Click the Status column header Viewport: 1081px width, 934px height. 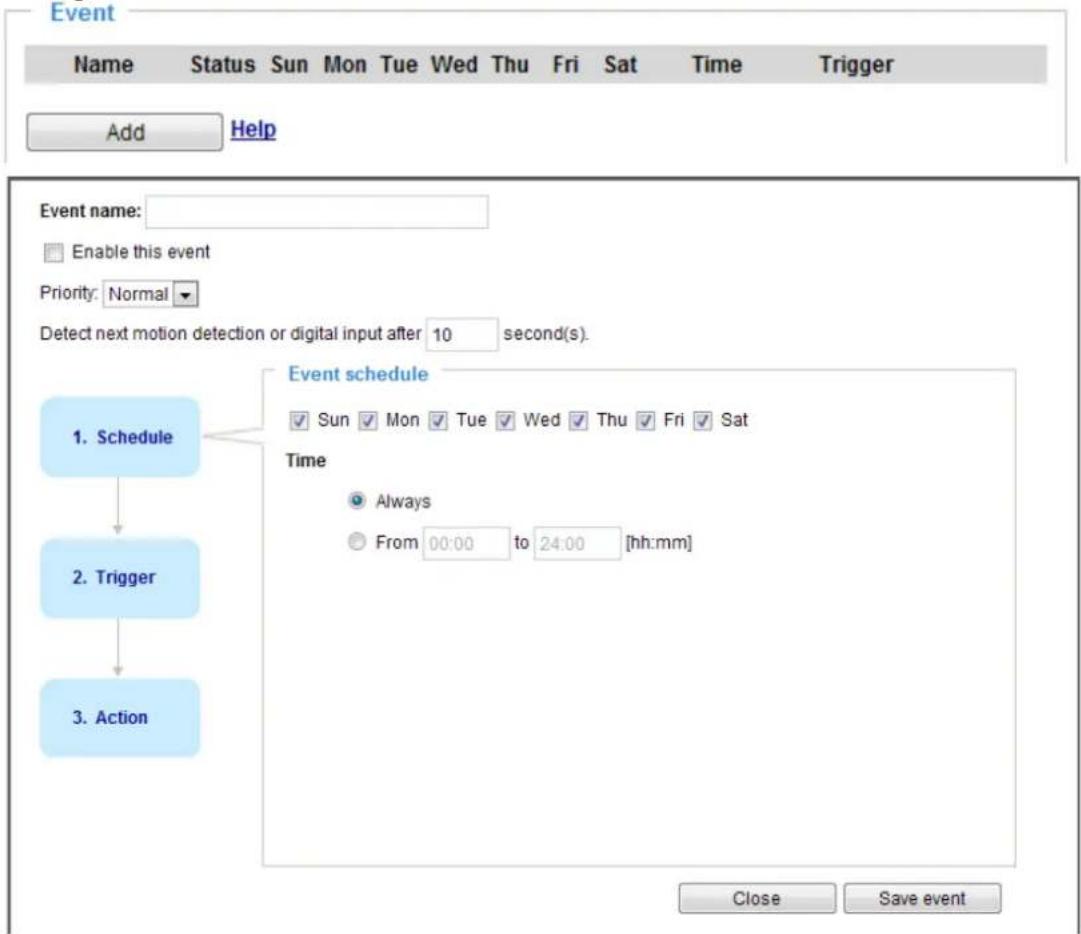point(223,65)
